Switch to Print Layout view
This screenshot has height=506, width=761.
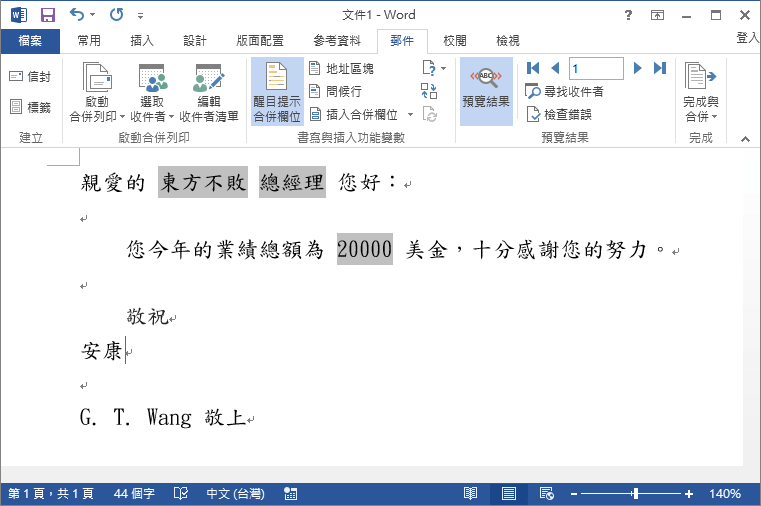coord(509,494)
